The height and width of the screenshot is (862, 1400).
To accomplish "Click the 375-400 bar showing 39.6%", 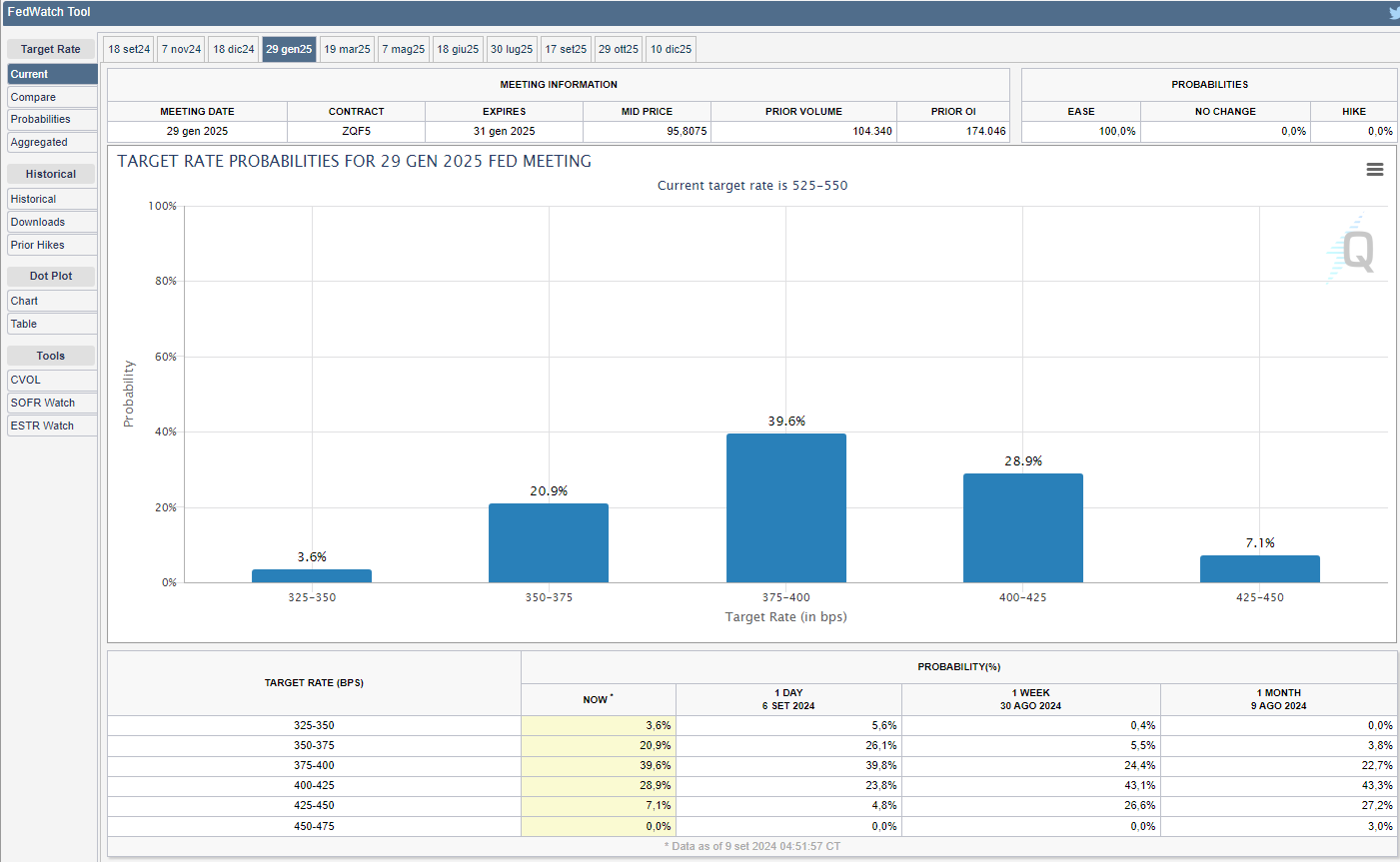I will (785, 507).
